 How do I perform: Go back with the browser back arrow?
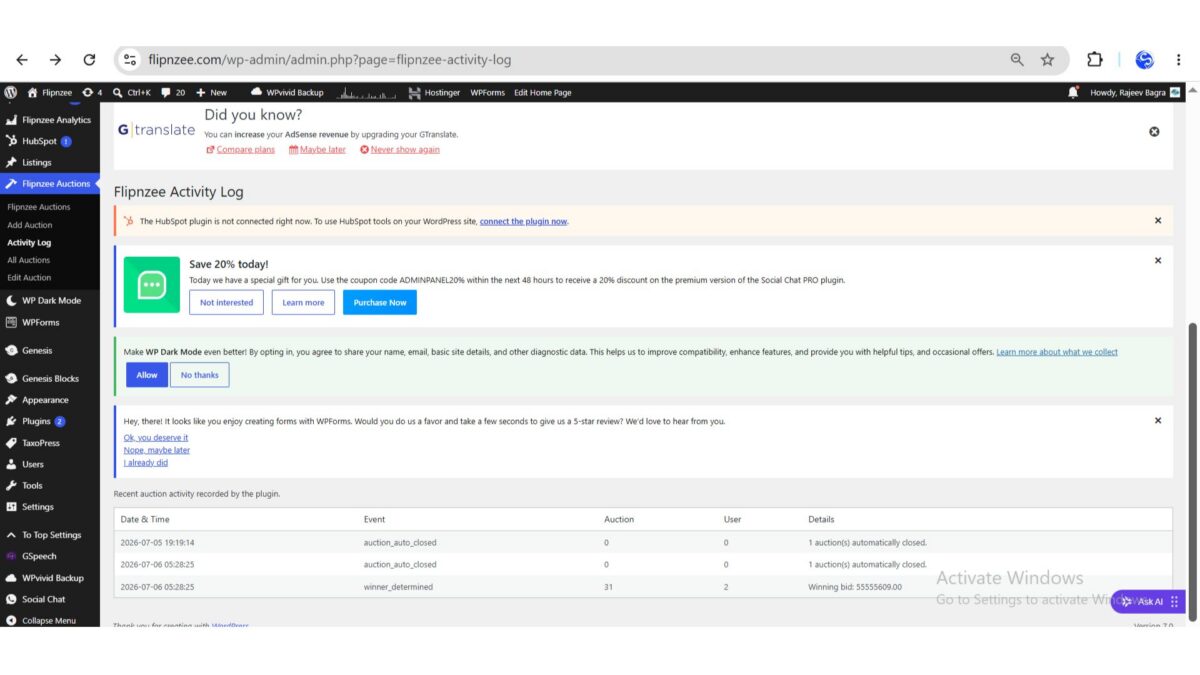tap(22, 60)
